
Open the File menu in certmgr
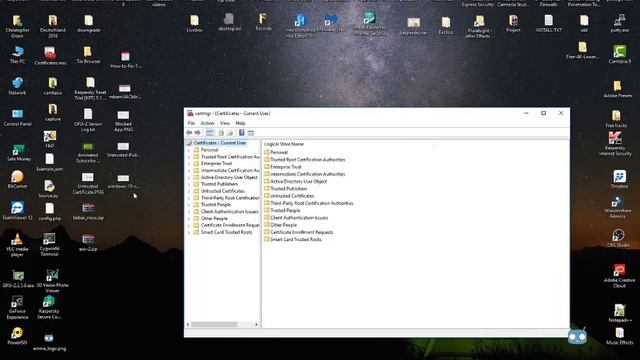coord(191,123)
